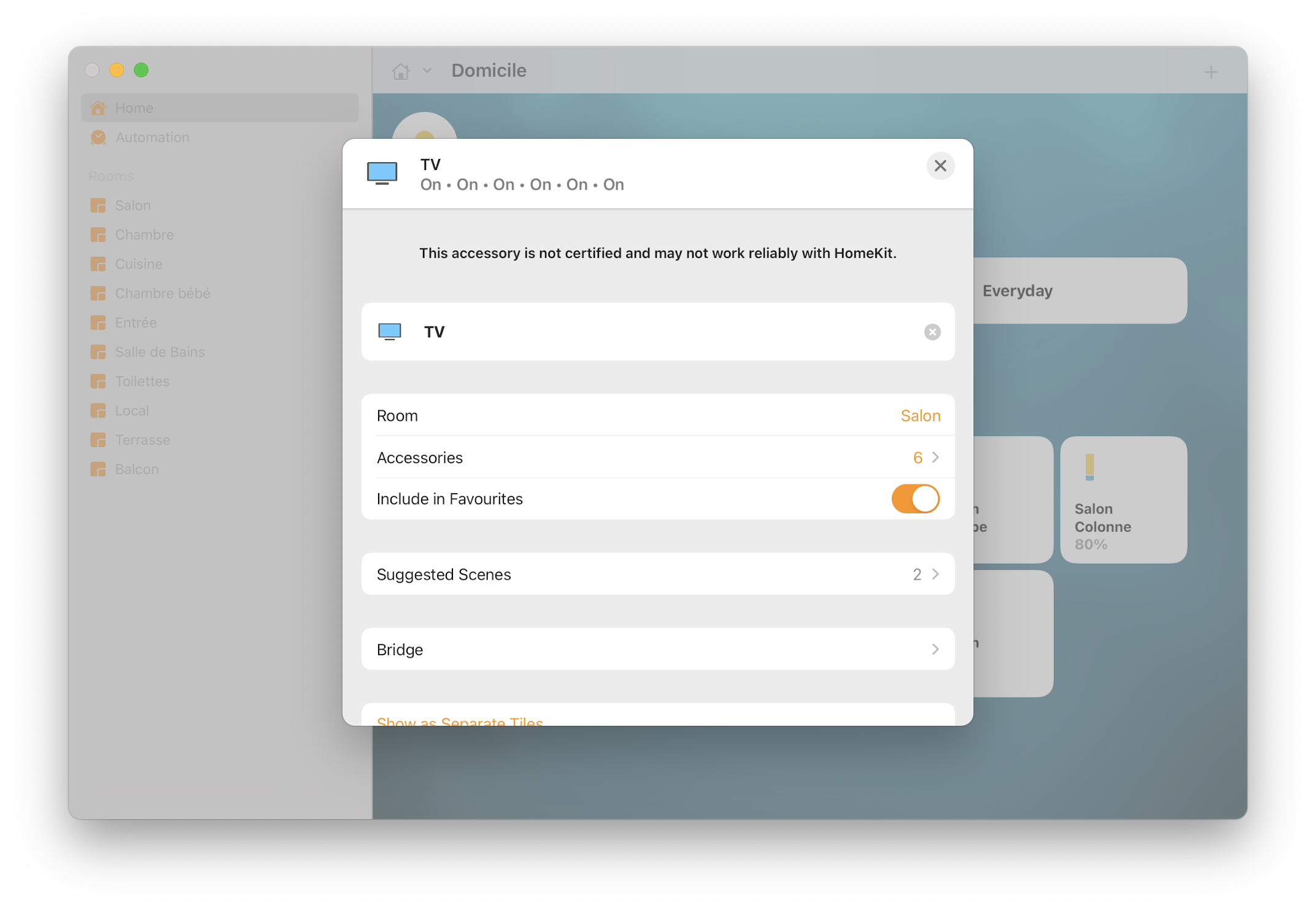Click Show as Separate Tiles link
Image resolution: width=1316 pixels, height=910 pixels.
pyautogui.click(x=460, y=720)
